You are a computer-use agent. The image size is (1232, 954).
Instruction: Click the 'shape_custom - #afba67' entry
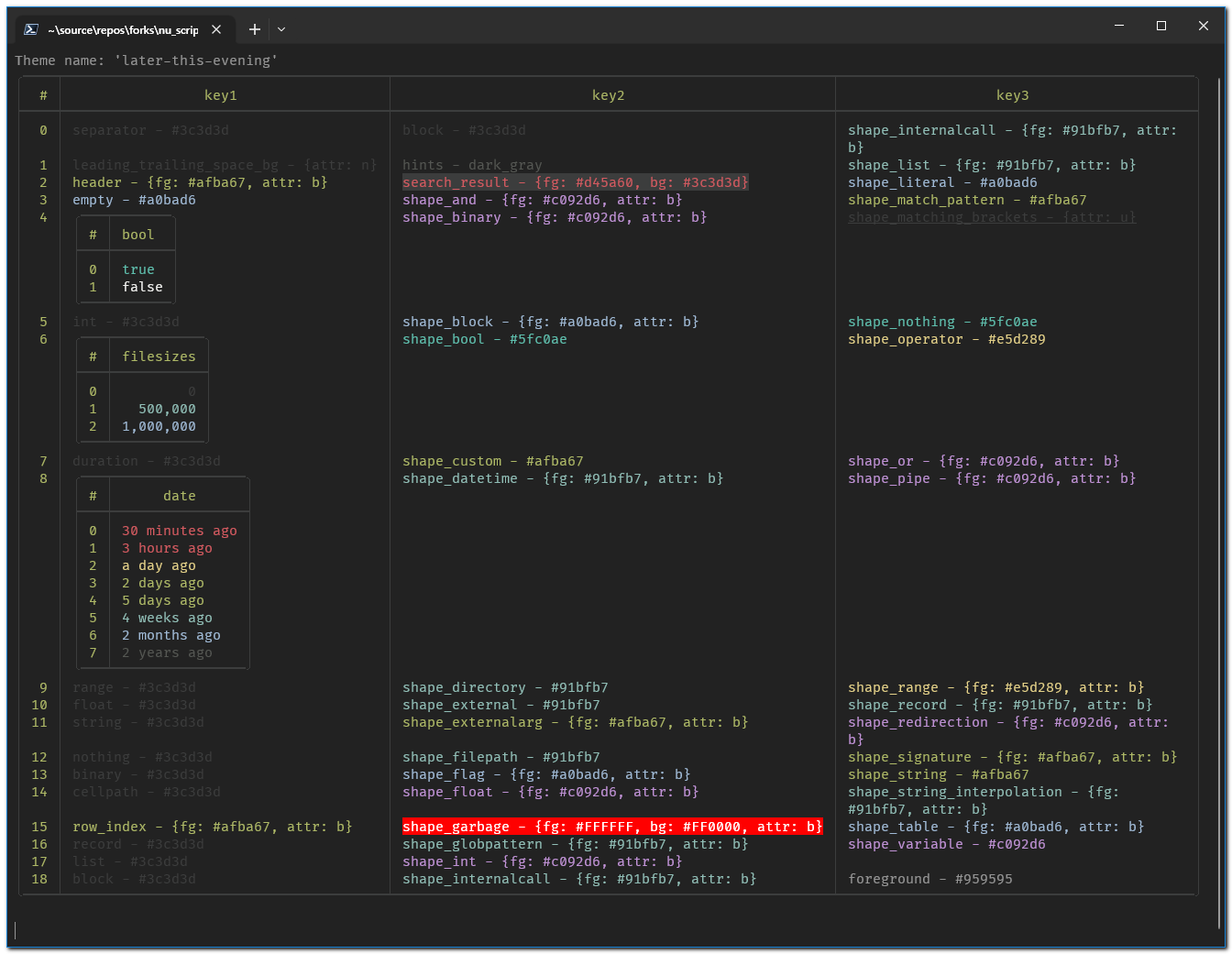pos(493,461)
